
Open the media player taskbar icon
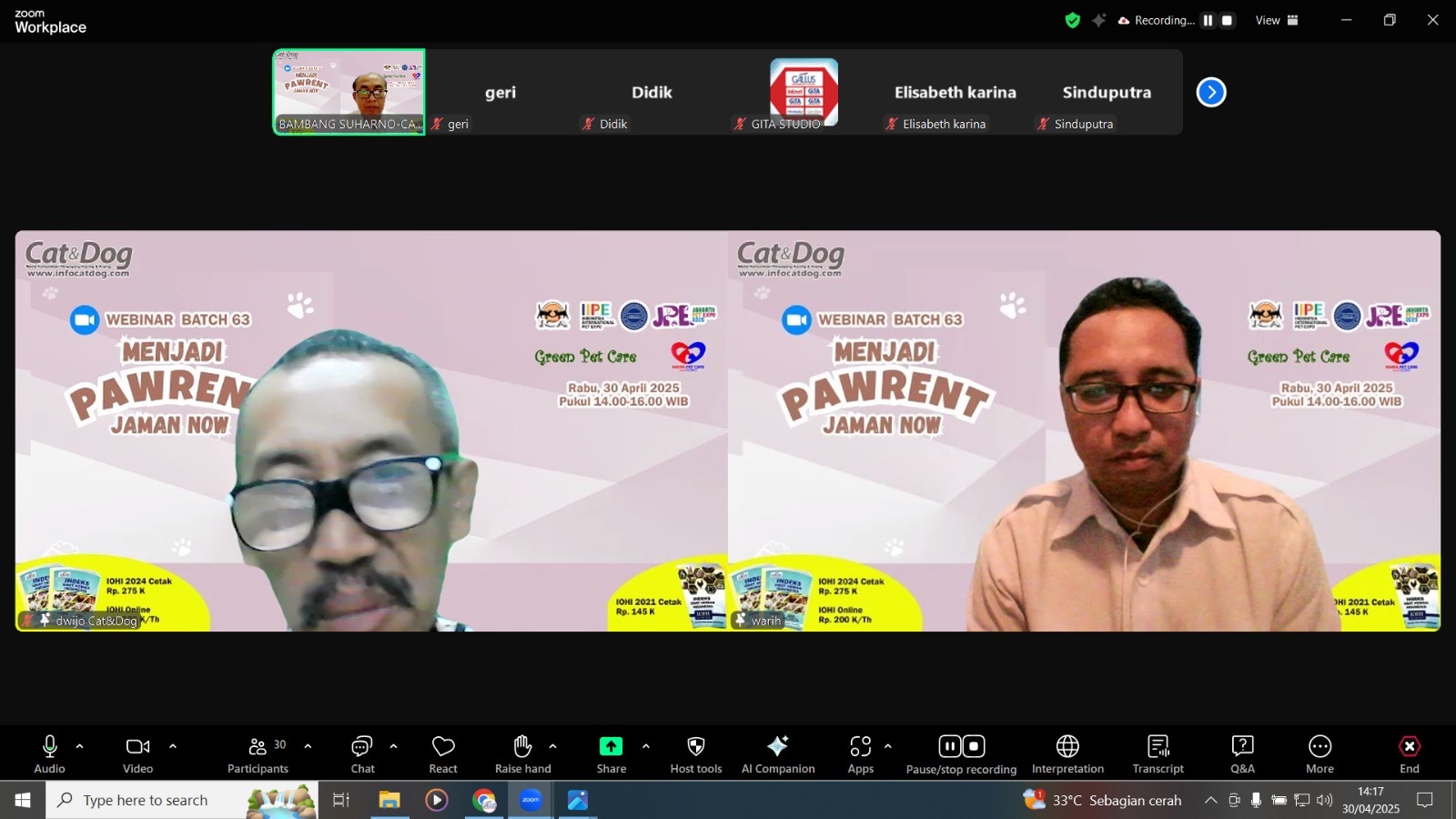pos(437,800)
